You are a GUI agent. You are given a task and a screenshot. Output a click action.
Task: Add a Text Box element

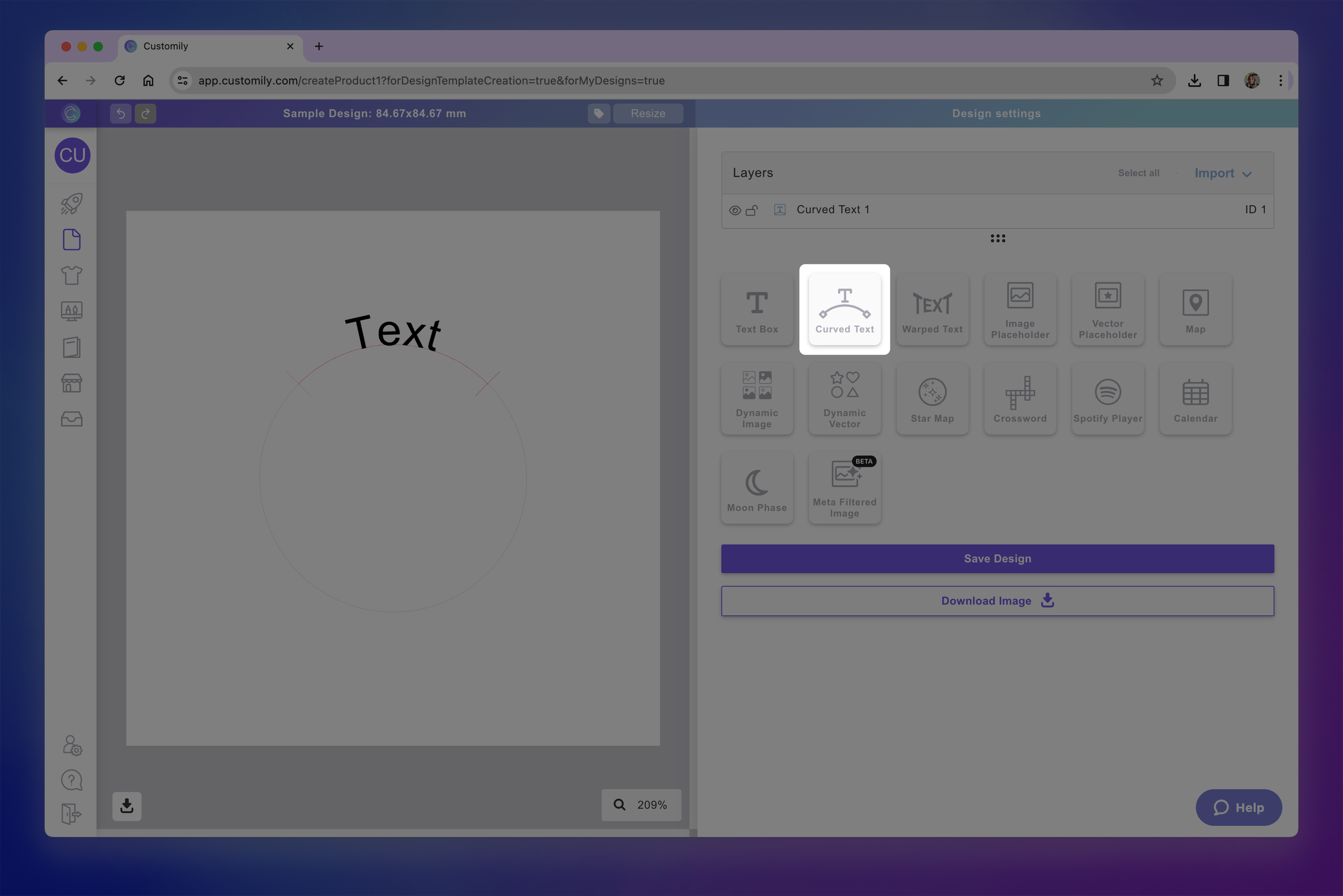(757, 309)
